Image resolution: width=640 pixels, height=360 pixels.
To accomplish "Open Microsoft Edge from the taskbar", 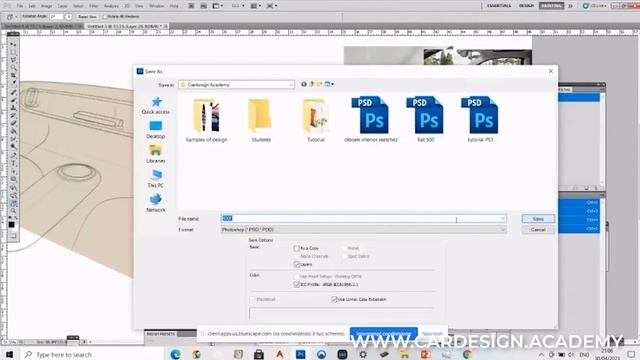I will pyautogui.click(x=176, y=354).
